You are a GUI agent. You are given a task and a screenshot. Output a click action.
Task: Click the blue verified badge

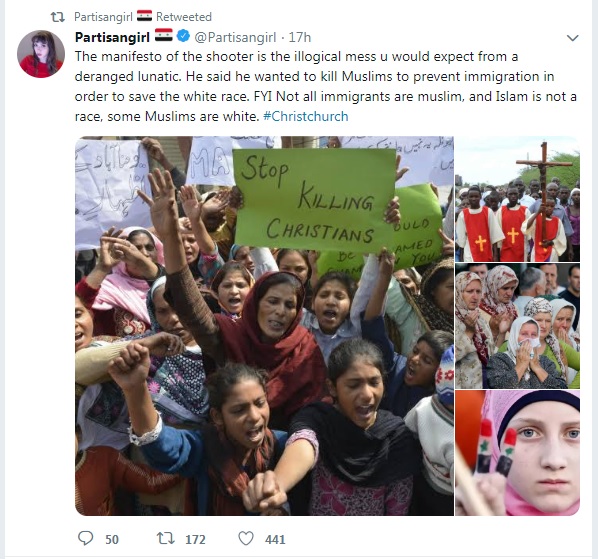point(183,37)
